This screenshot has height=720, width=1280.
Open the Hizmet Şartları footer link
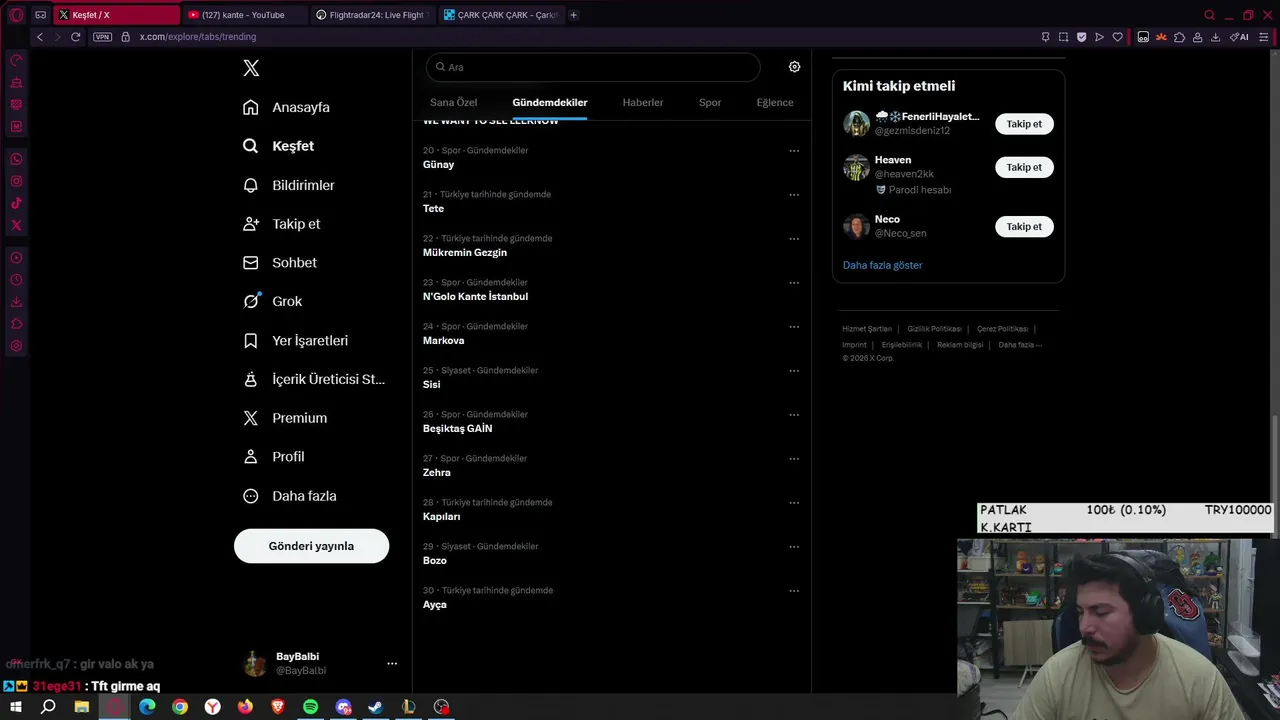(866, 329)
